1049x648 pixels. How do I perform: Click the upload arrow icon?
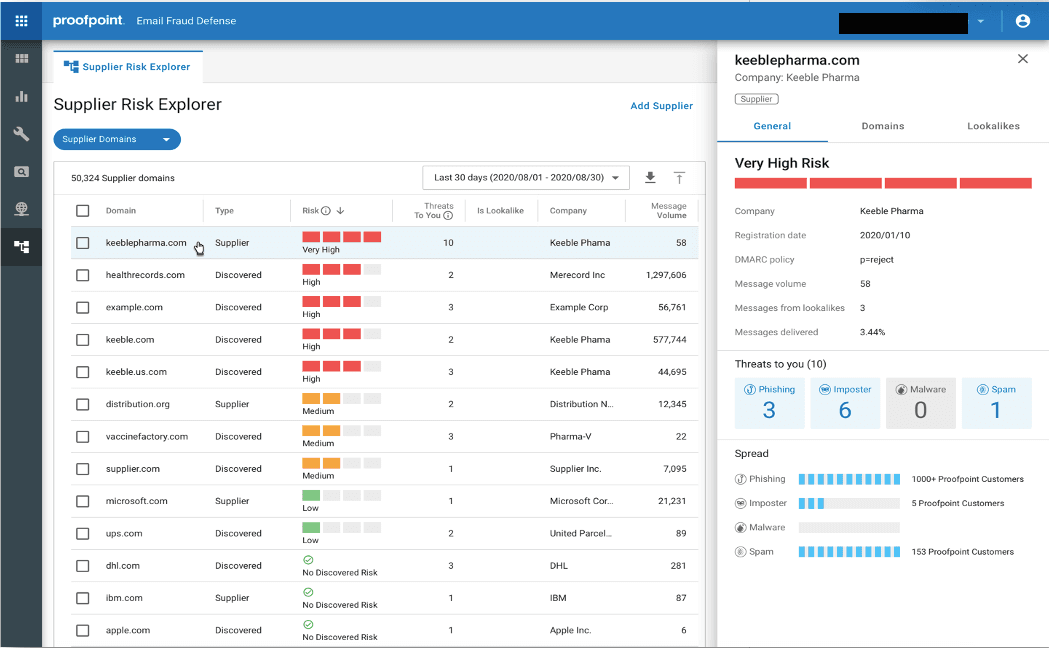[679, 178]
